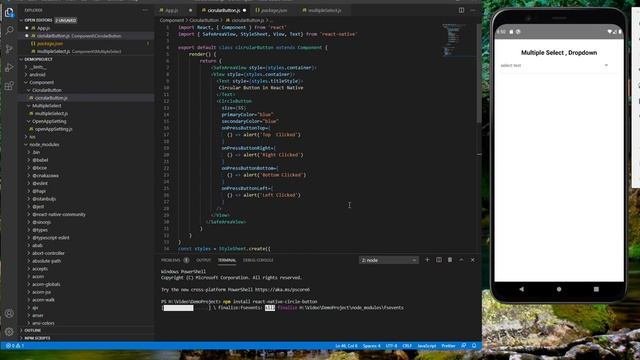Viewport: 640px width, 360px height.
Task: Create a new terminal with plus icon
Action: 427,260
